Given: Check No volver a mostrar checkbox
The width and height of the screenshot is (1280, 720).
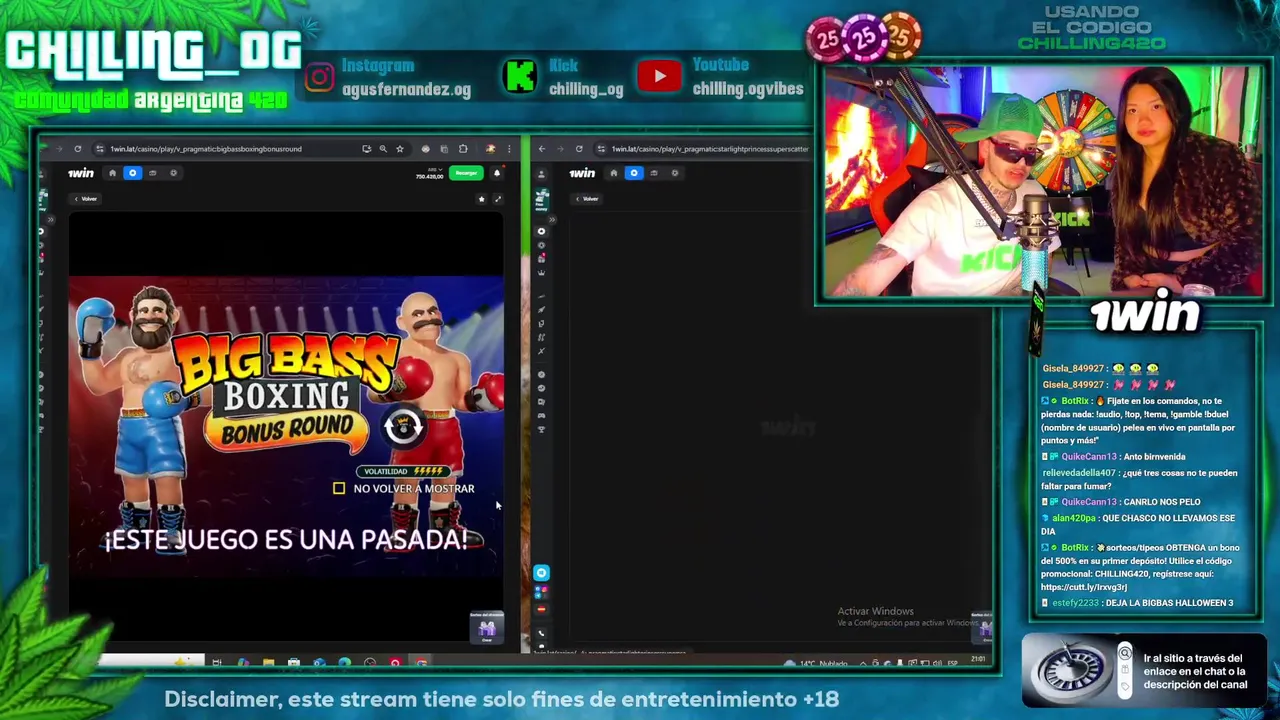Looking at the screenshot, I should click(339, 488).
